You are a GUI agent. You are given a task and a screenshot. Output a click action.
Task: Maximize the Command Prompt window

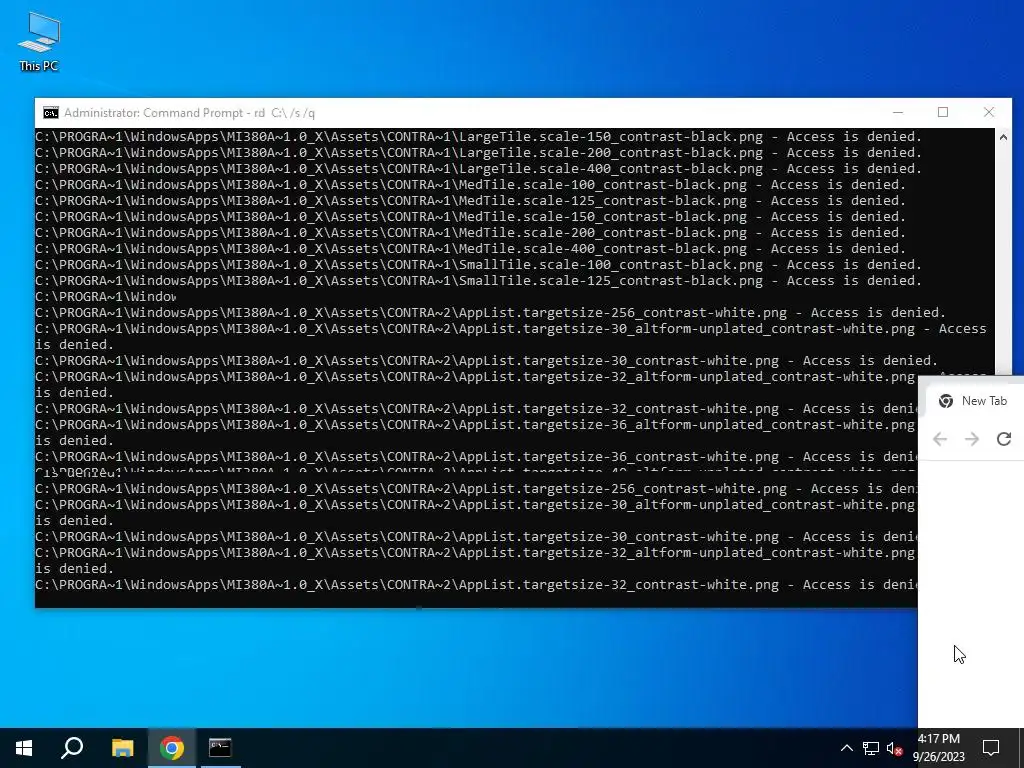pyautogui.click(x=943, y=112)
